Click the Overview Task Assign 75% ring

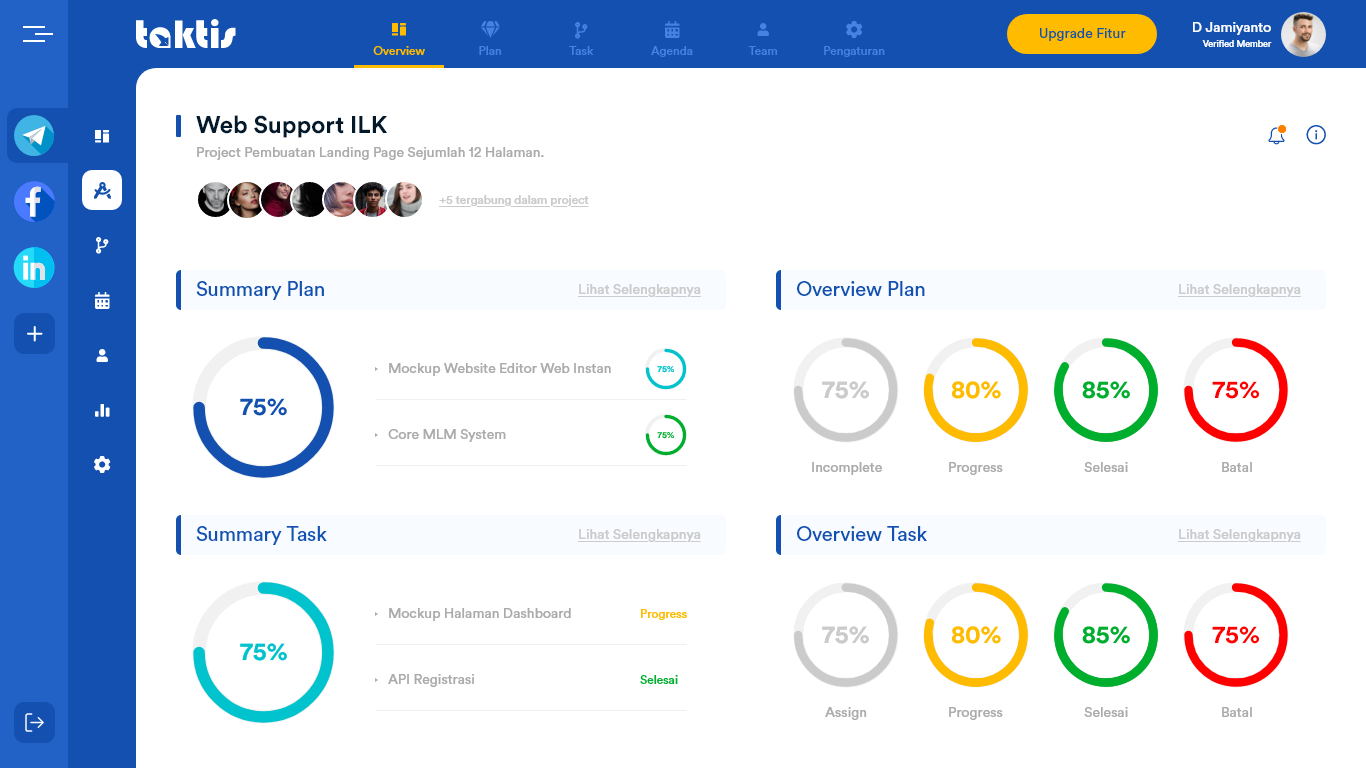(846, 635)
